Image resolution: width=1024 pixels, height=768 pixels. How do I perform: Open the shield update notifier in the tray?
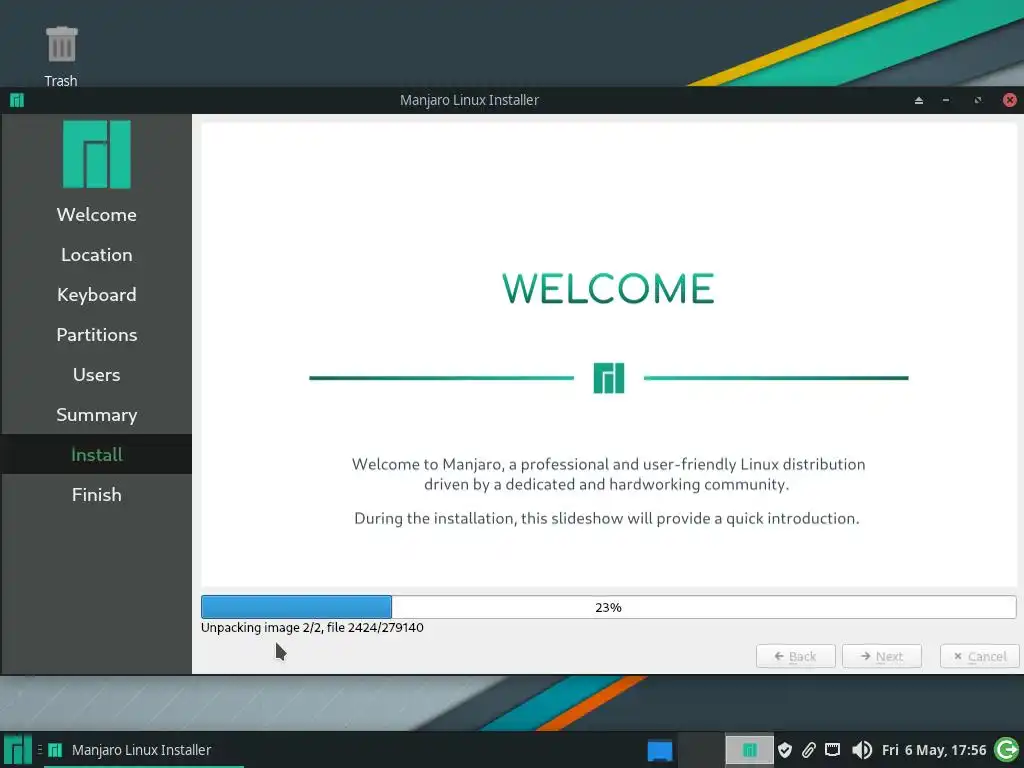pos(785,750)
